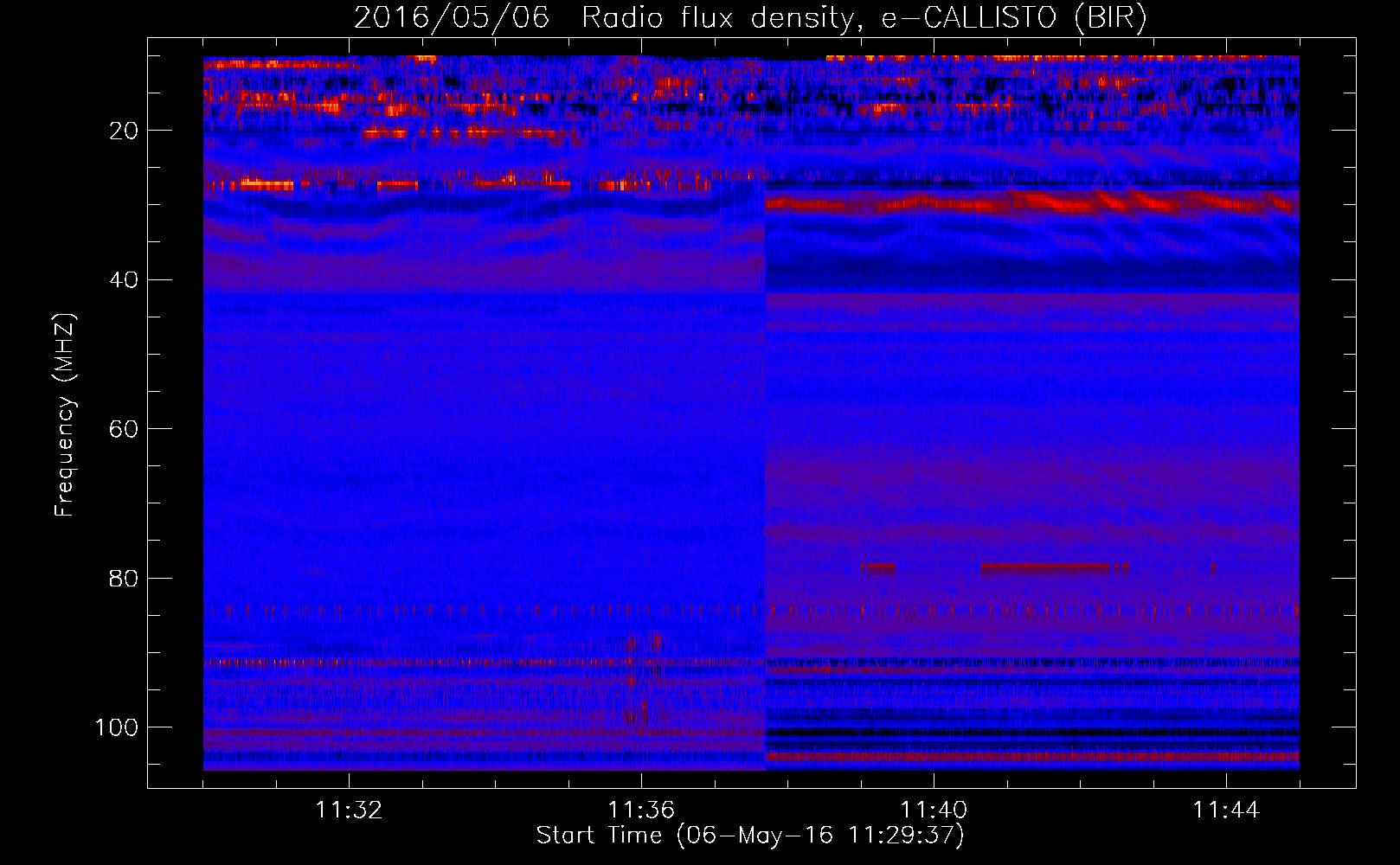Click the "Frequency (MHZ)" axis label

(65, 415)
